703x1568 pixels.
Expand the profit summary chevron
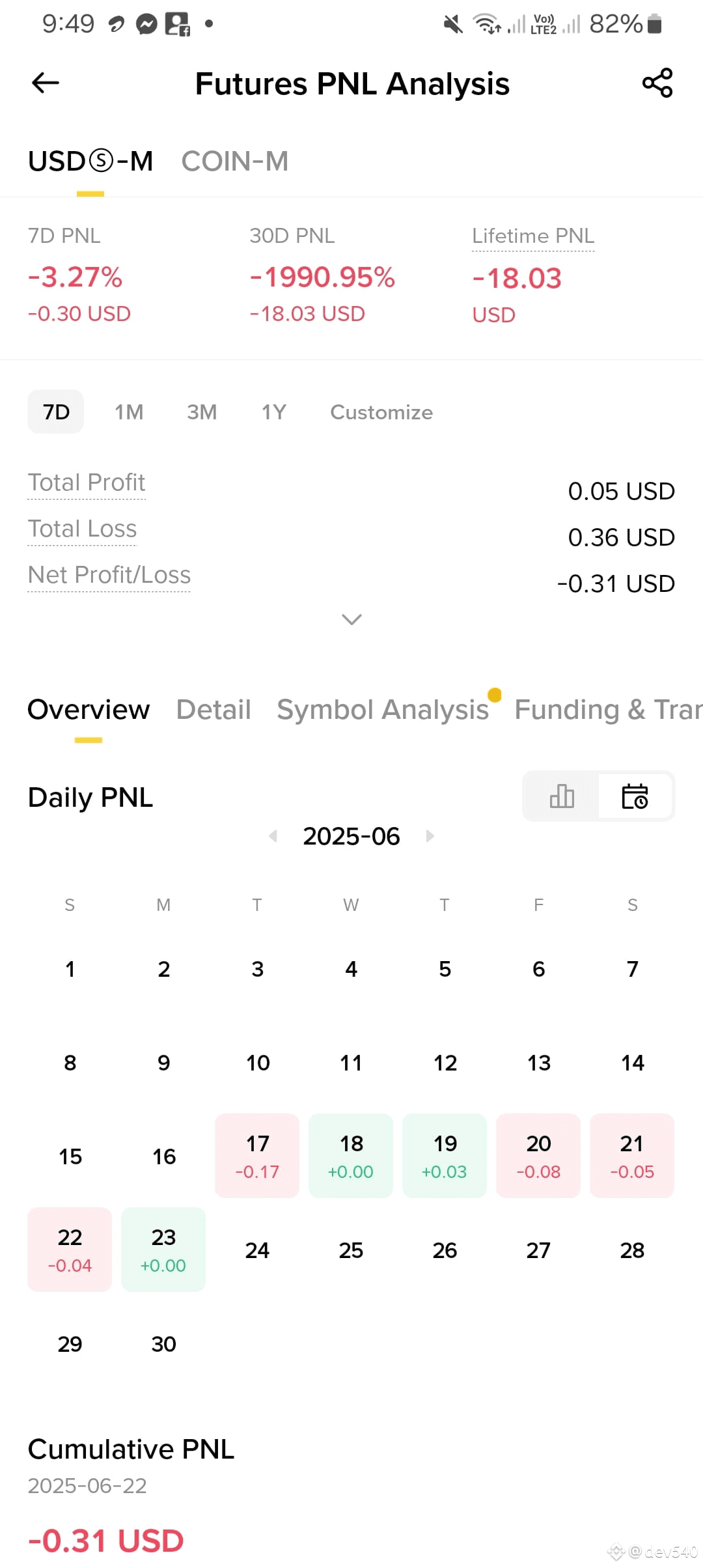click(x=351, y=619)
